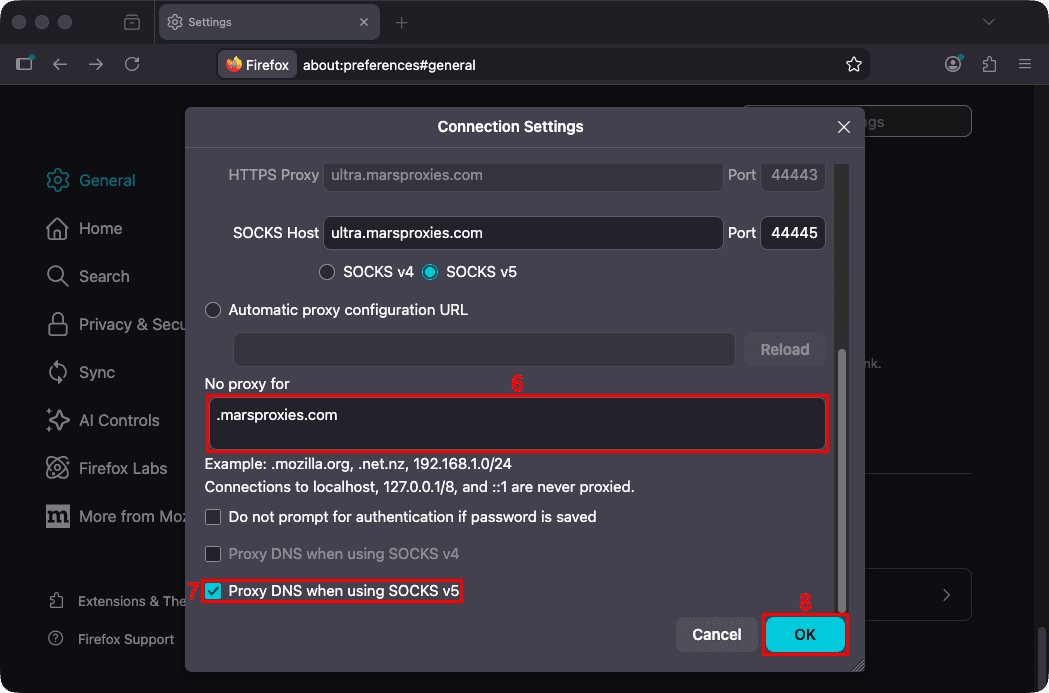
Task: Click the No proxy for text area
Action: (x=517, y=423)
